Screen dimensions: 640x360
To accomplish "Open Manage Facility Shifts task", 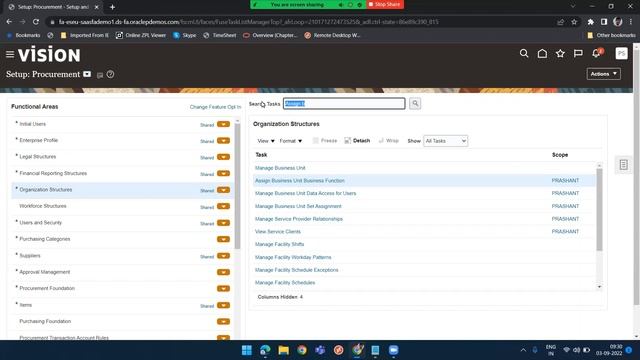I will [x=279, y=244].
